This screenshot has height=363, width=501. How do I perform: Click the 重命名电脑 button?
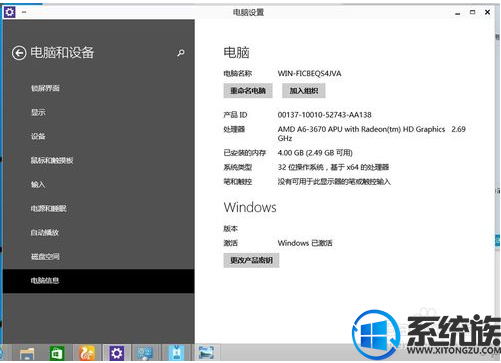tap(248, 91)
